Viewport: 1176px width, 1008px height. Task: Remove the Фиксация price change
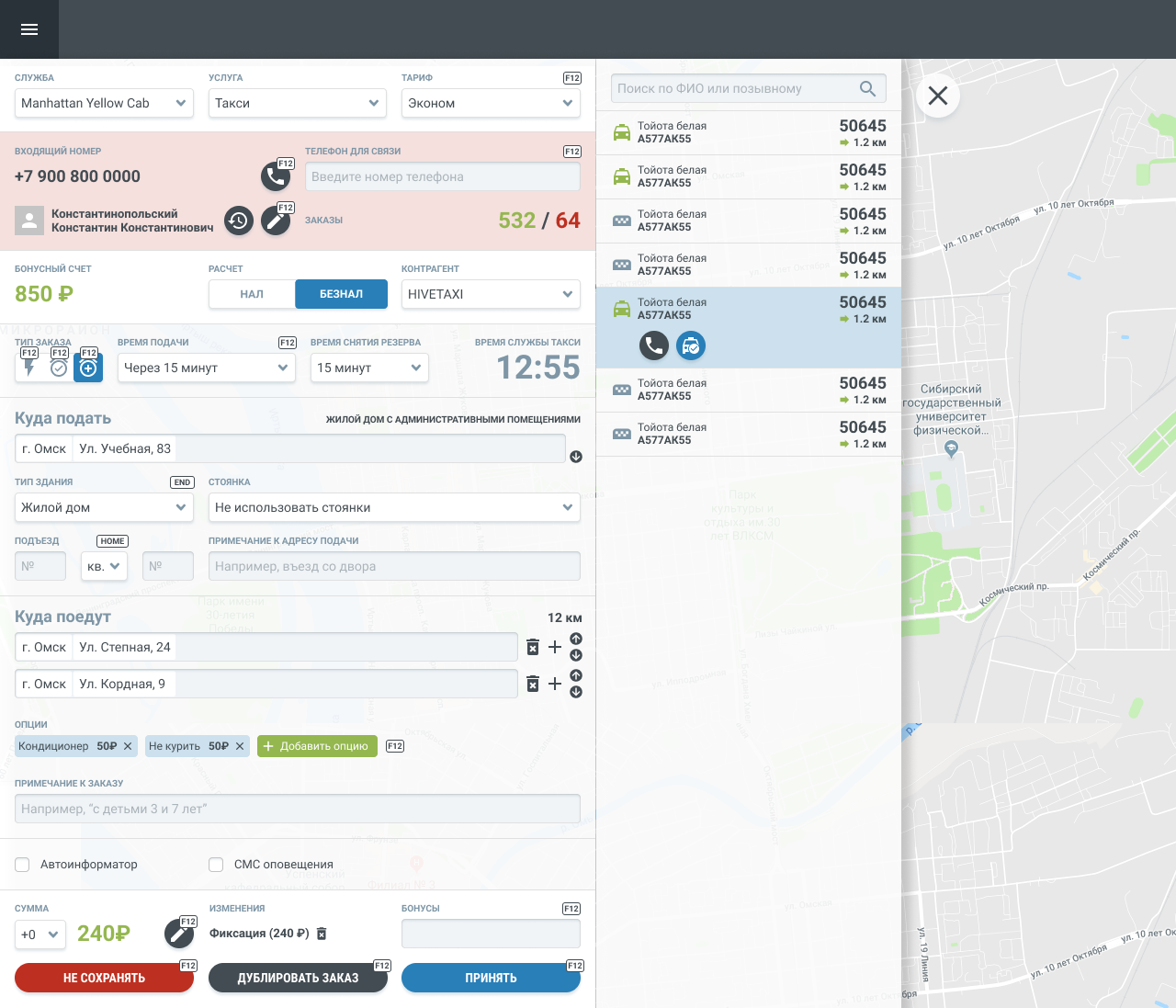pos(322,934)
